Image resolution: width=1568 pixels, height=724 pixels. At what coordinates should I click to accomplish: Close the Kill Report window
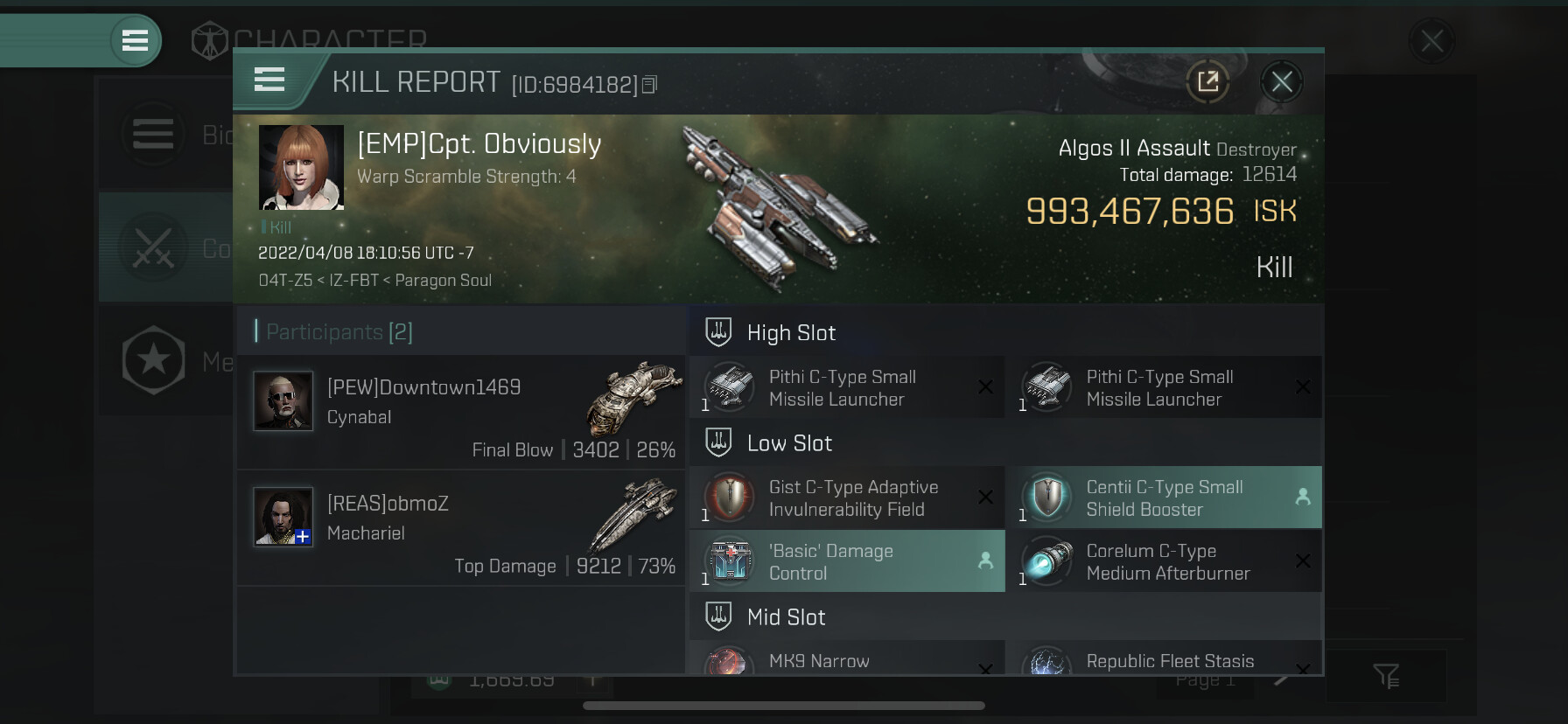[1281, 82]
